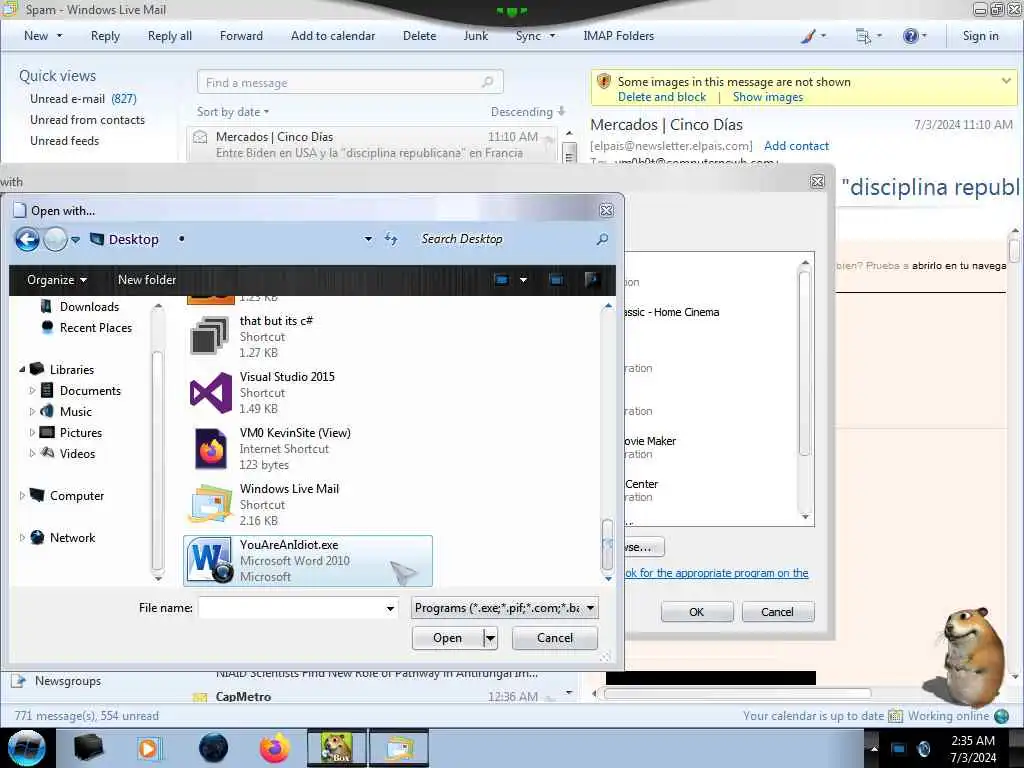Expand the Documents library node
Screen dimensions: 1024x768
32,391
